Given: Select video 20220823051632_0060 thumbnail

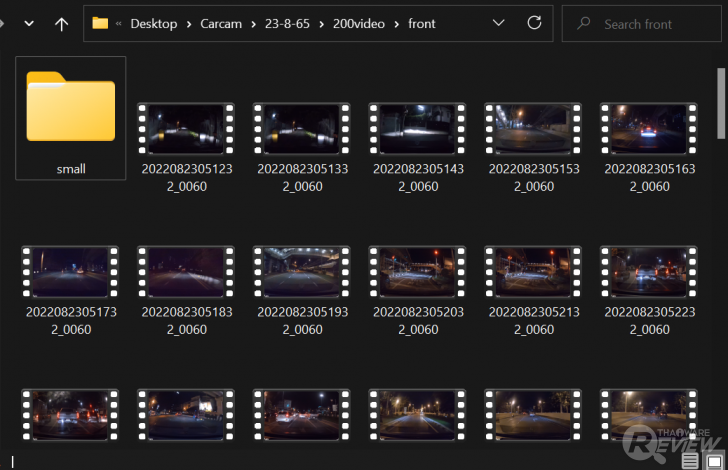Looking at the screenshot, I should tap(649, 129).
